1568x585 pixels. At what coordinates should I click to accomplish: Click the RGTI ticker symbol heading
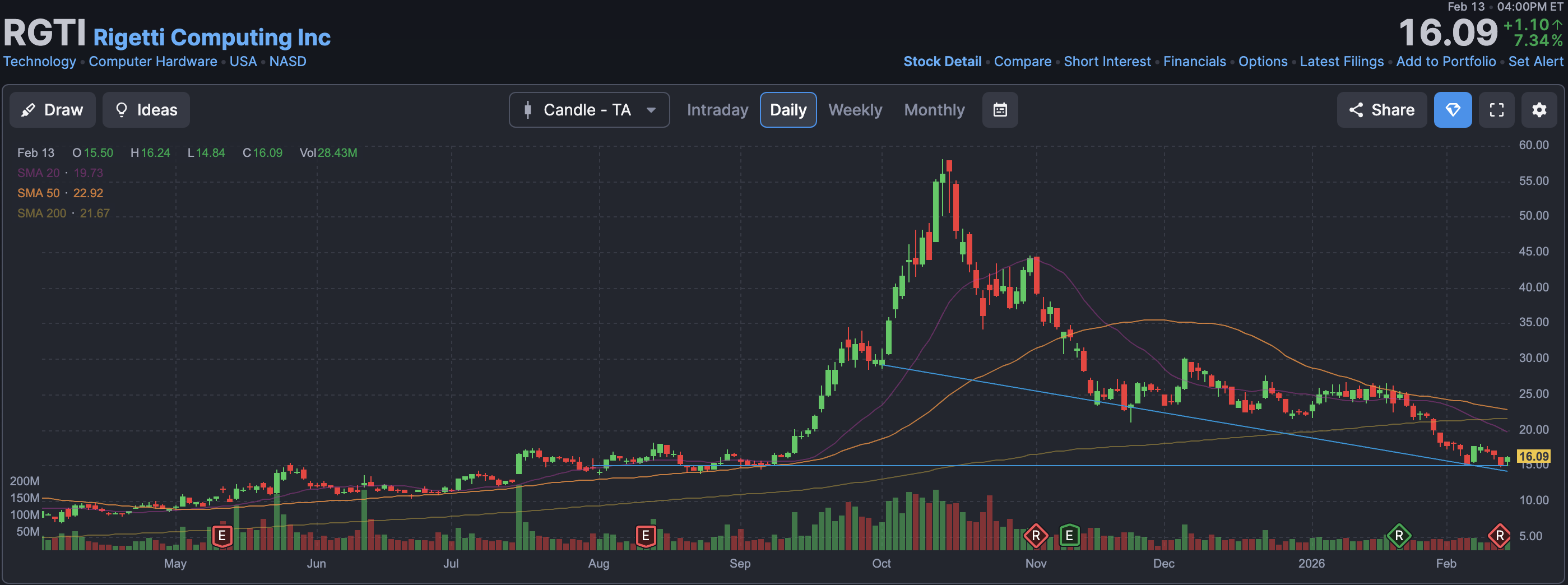tap(44, 33)
